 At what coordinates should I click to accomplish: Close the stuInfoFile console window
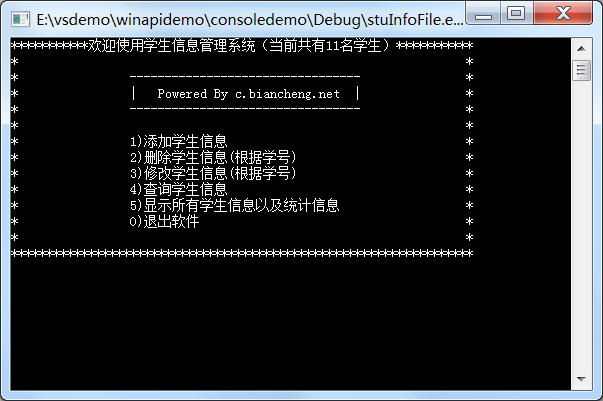[x=563, y=14]
